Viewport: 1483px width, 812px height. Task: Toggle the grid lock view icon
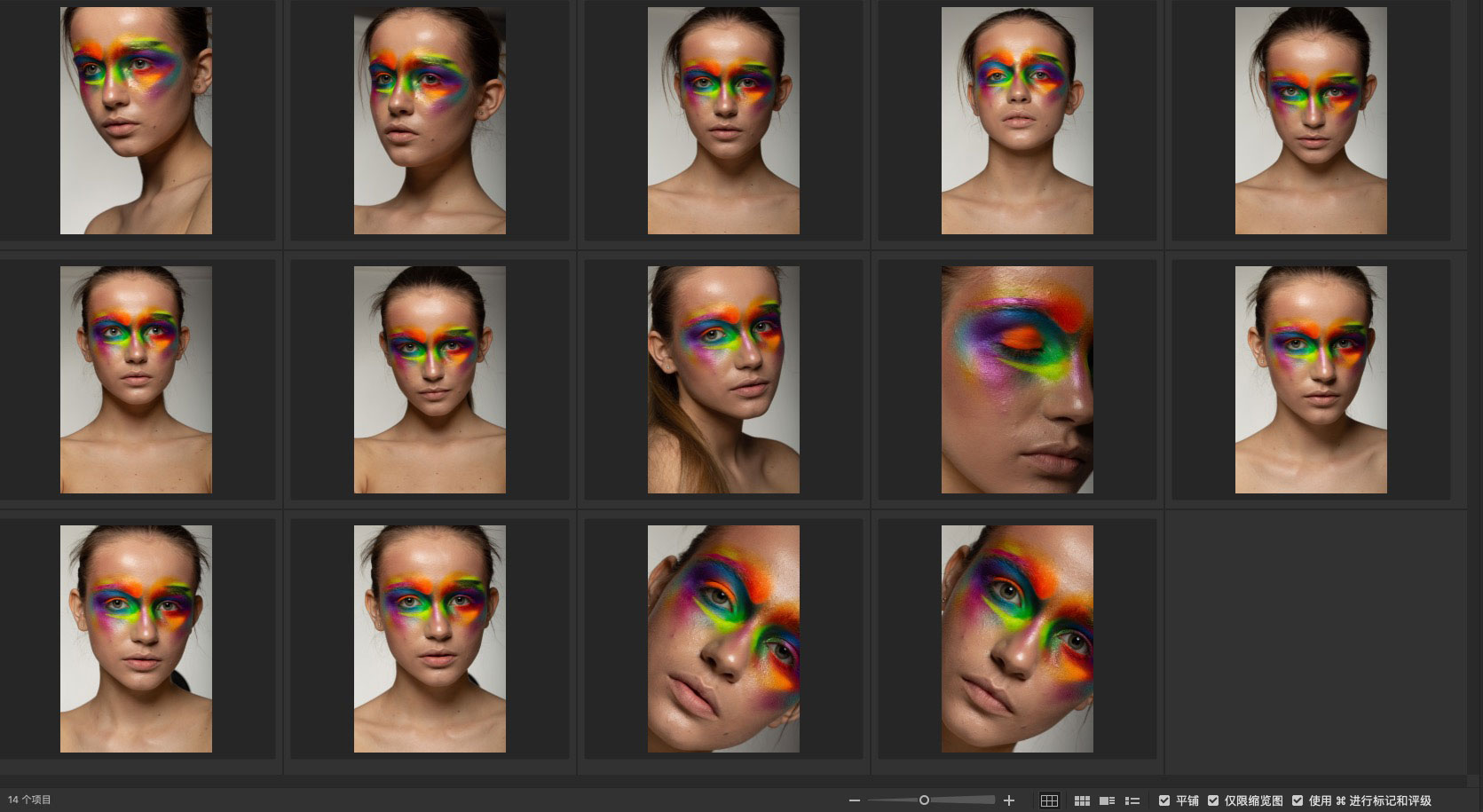(x=1049, y=800)
